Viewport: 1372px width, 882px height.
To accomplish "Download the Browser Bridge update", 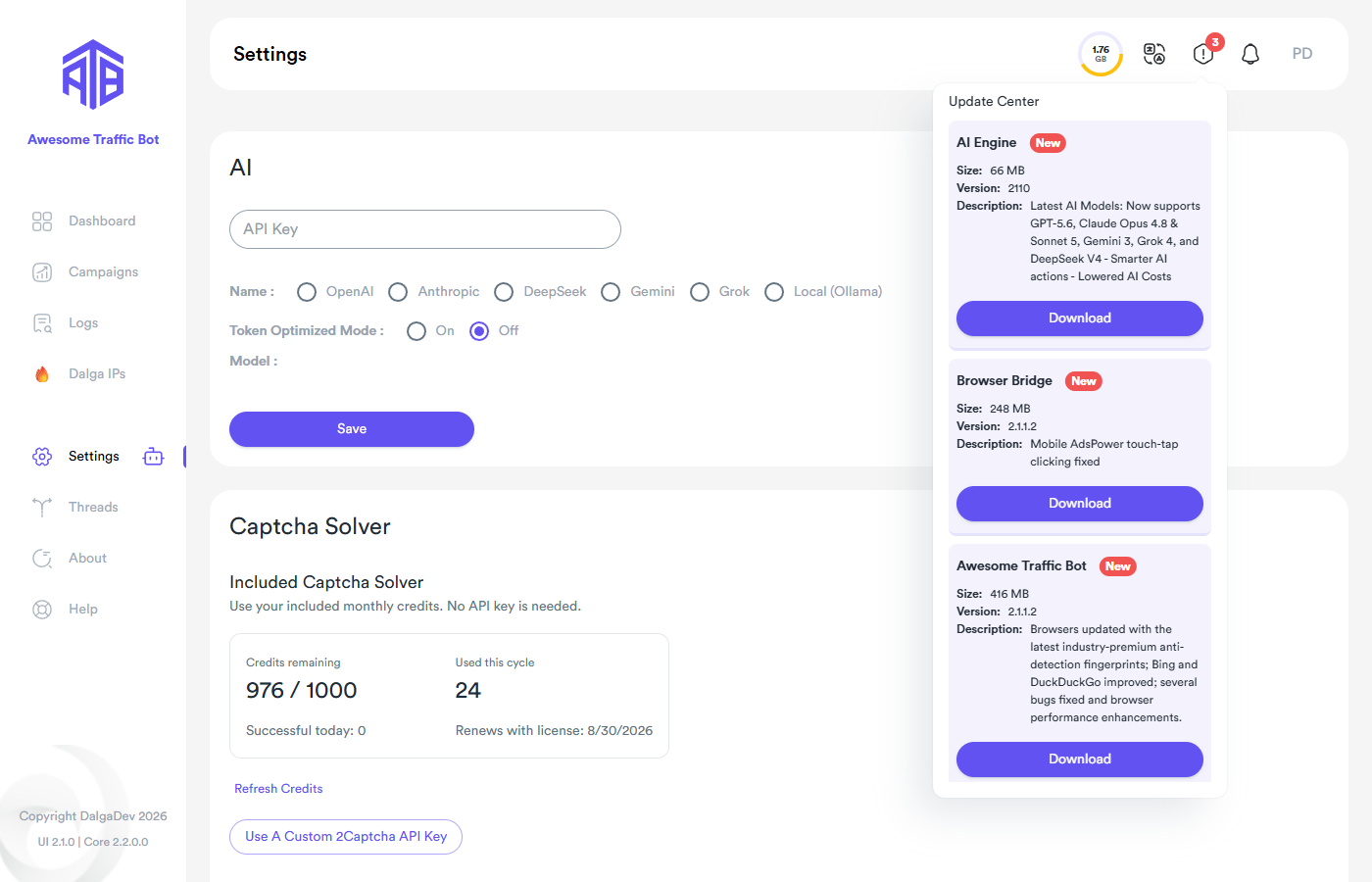I will point(1080,504).
